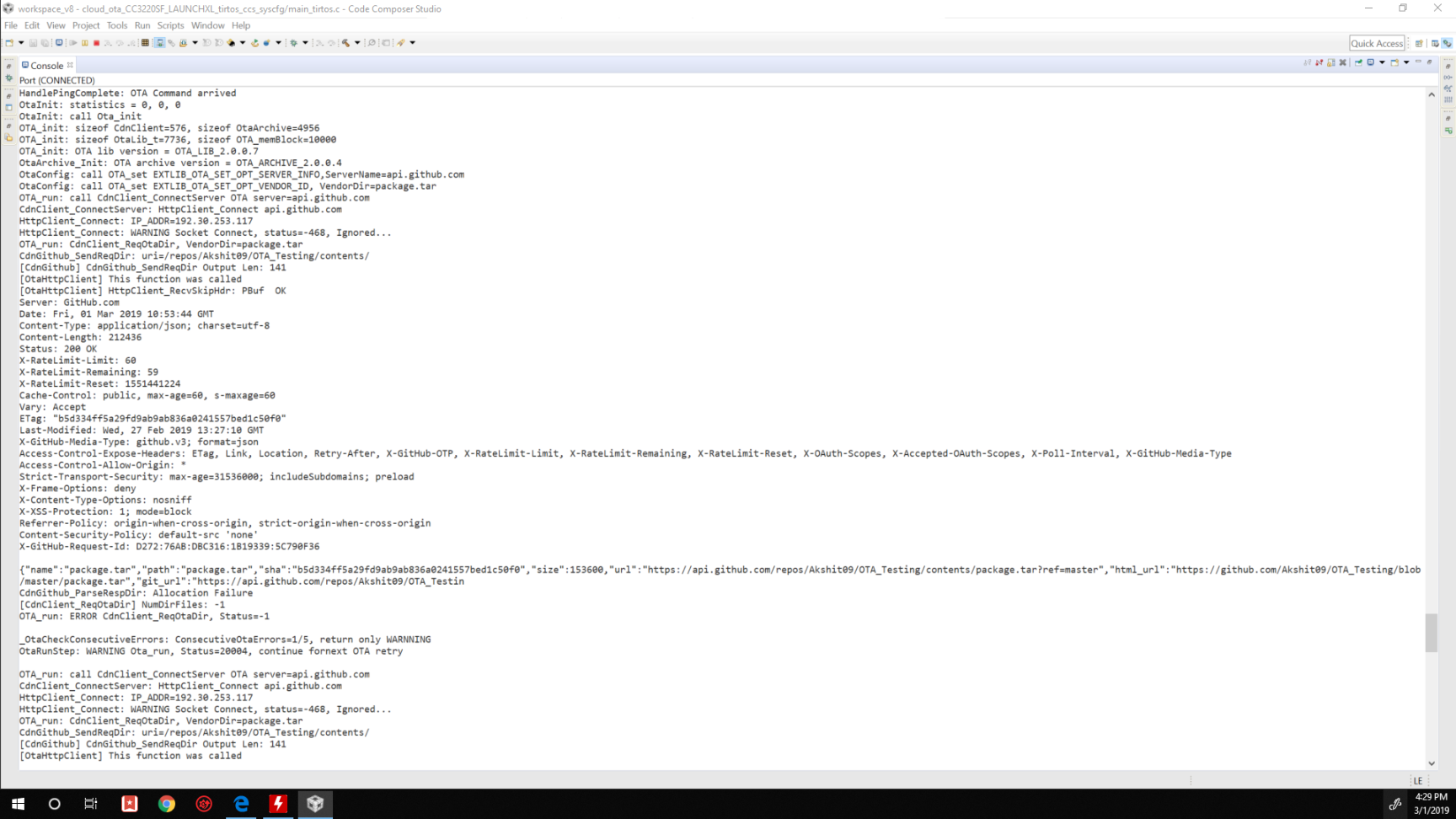Viewport: 1456px width, 819px height.
Task: Open the Scripts menu
Action: (x=170, y=25)
